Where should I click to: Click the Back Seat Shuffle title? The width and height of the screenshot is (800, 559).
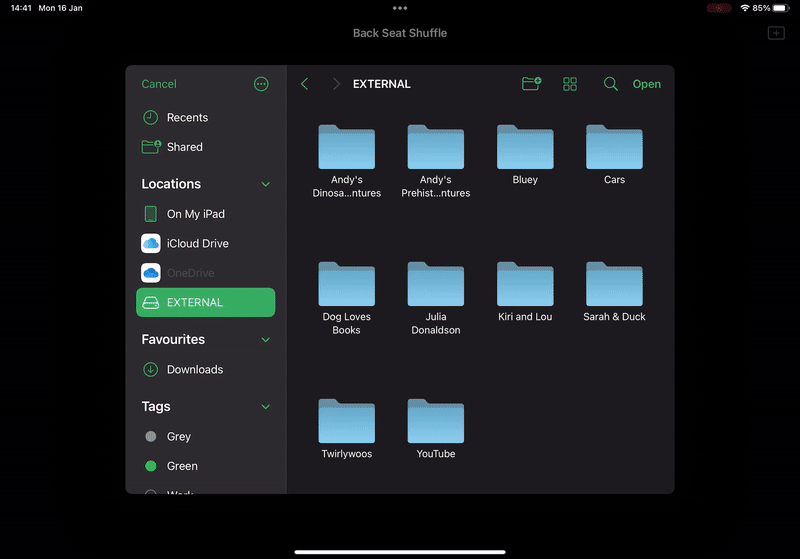400,33
